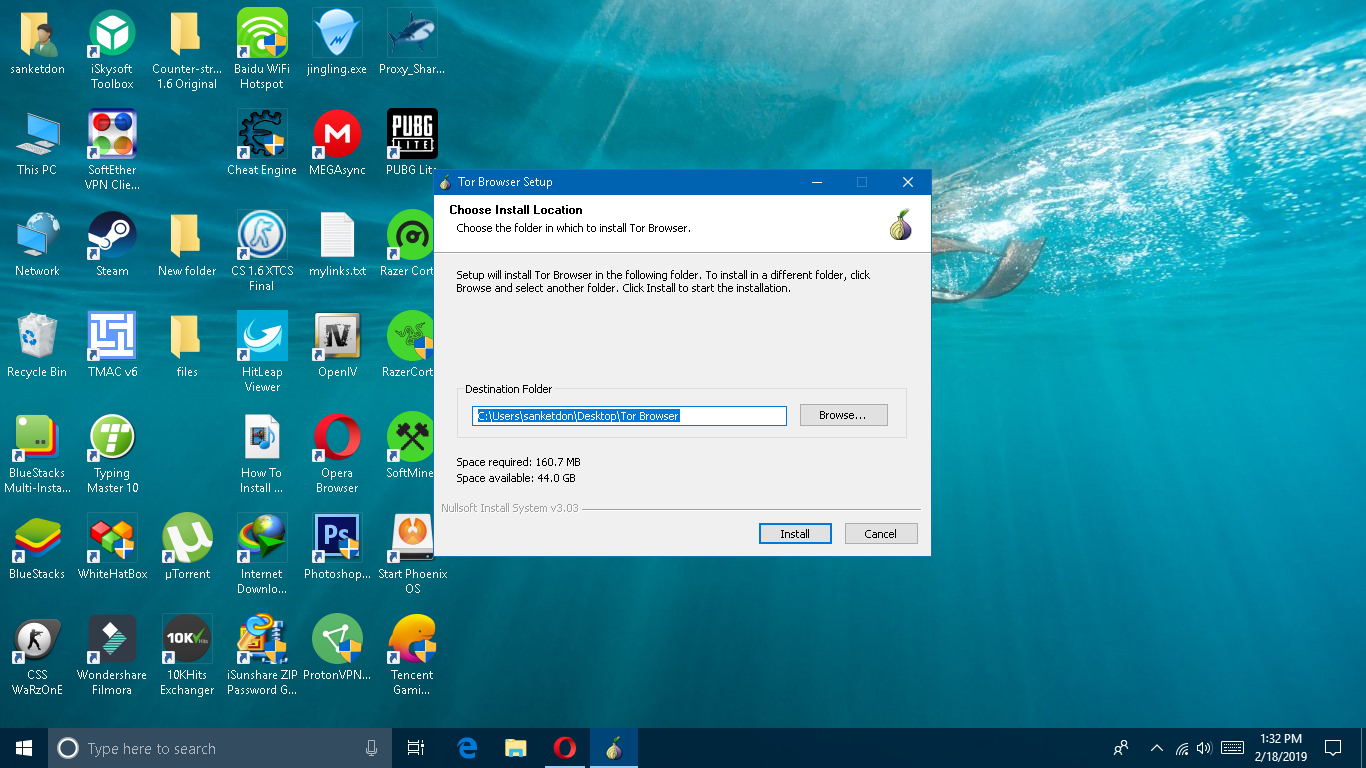Image resolution: width=1366 pixels, height=768 pixels.
Task: Select Counter-strike 1.6 Original folder
Action: tap(186, 35)
